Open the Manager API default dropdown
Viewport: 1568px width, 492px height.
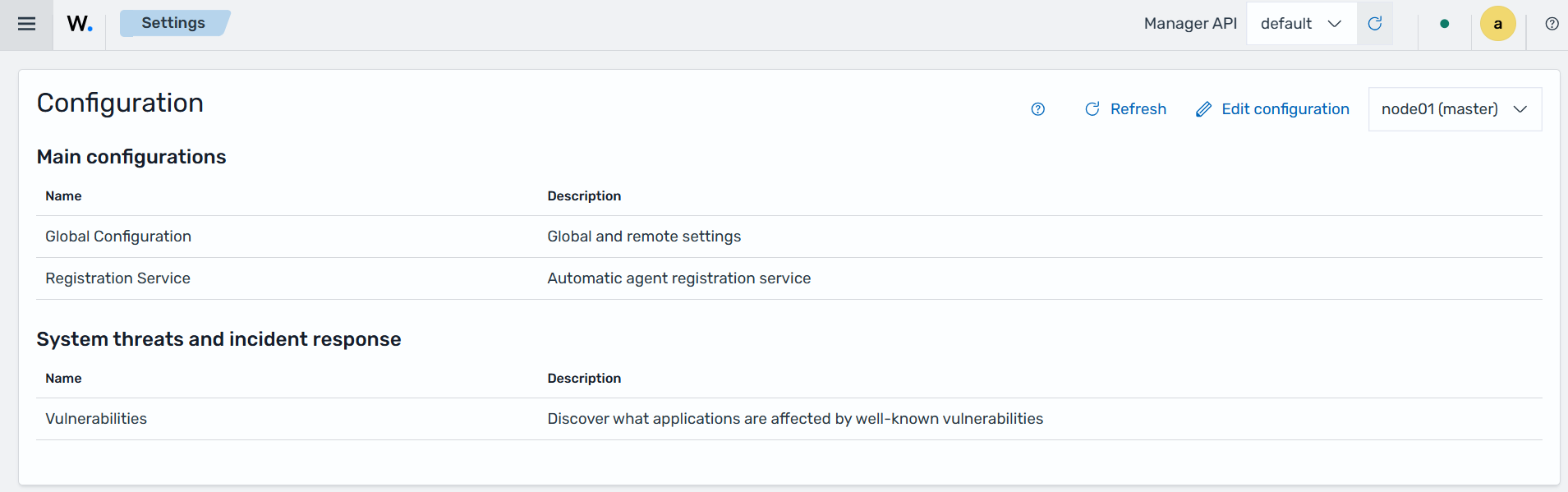1301,24
